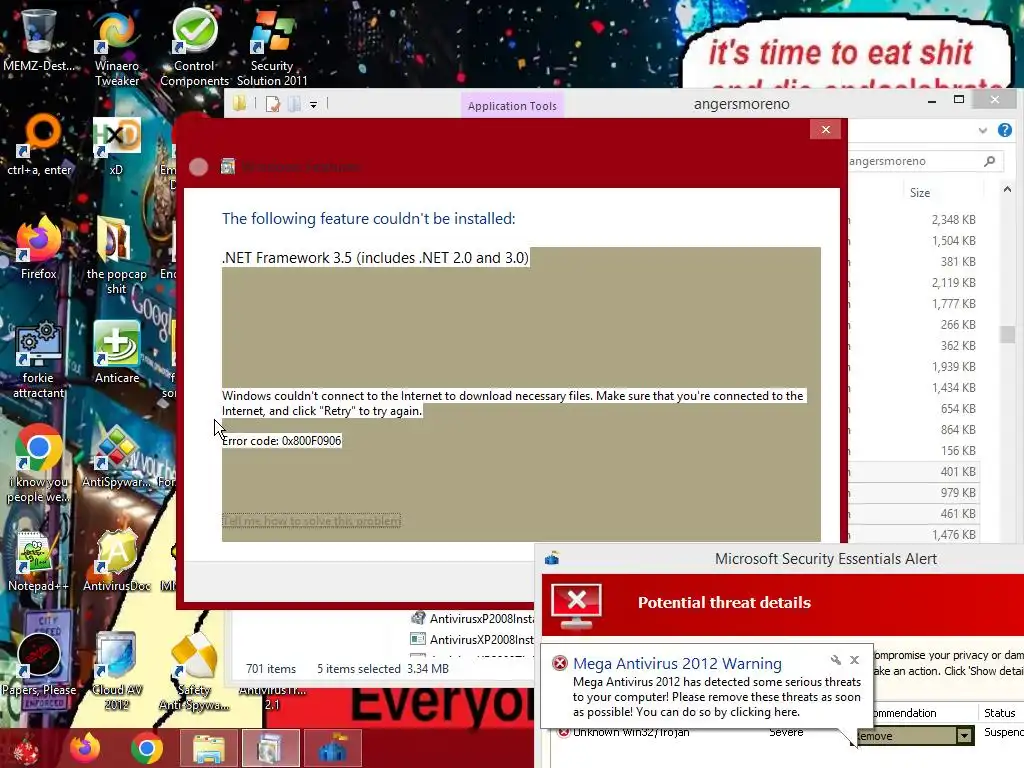
Task: Dismiss the Mega Antivirus 2012 Warning balloon
Action: [854, 660]
